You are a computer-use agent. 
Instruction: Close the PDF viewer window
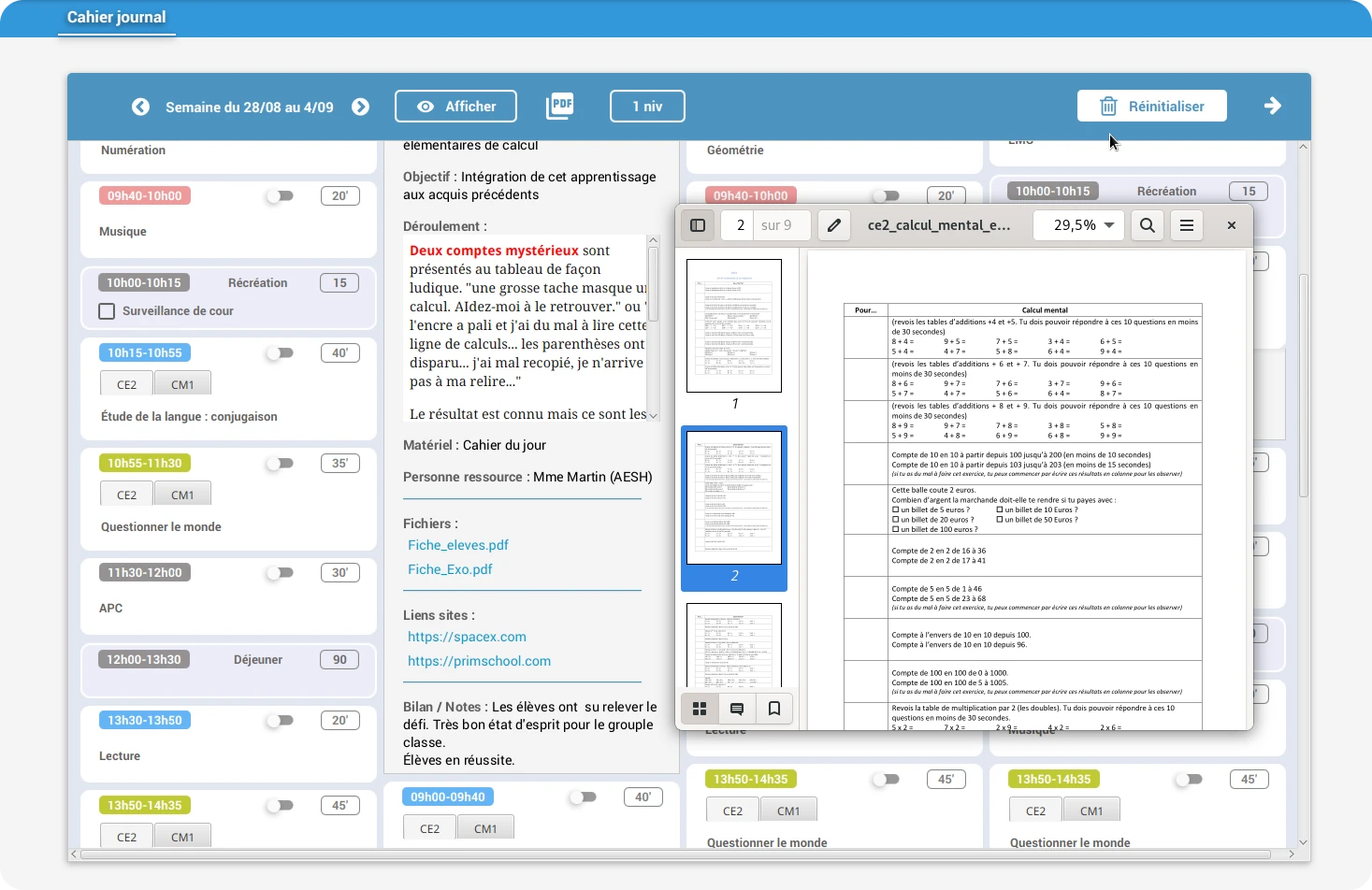[1232, 225]
